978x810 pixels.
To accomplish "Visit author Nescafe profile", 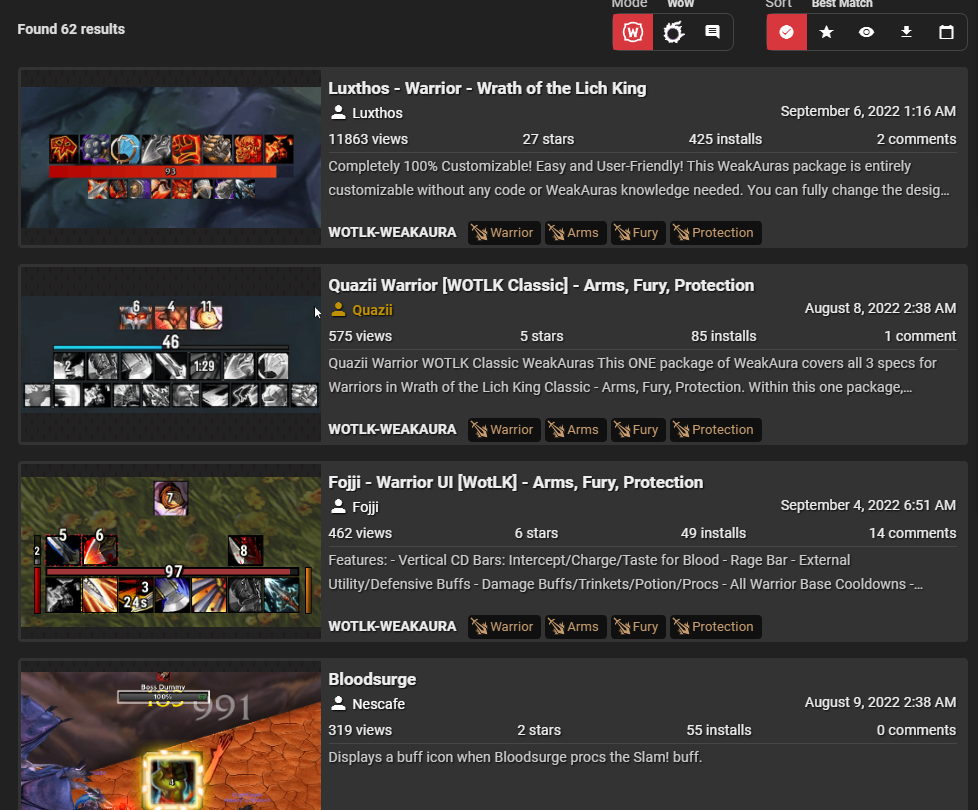I will [x=379, y=704].
